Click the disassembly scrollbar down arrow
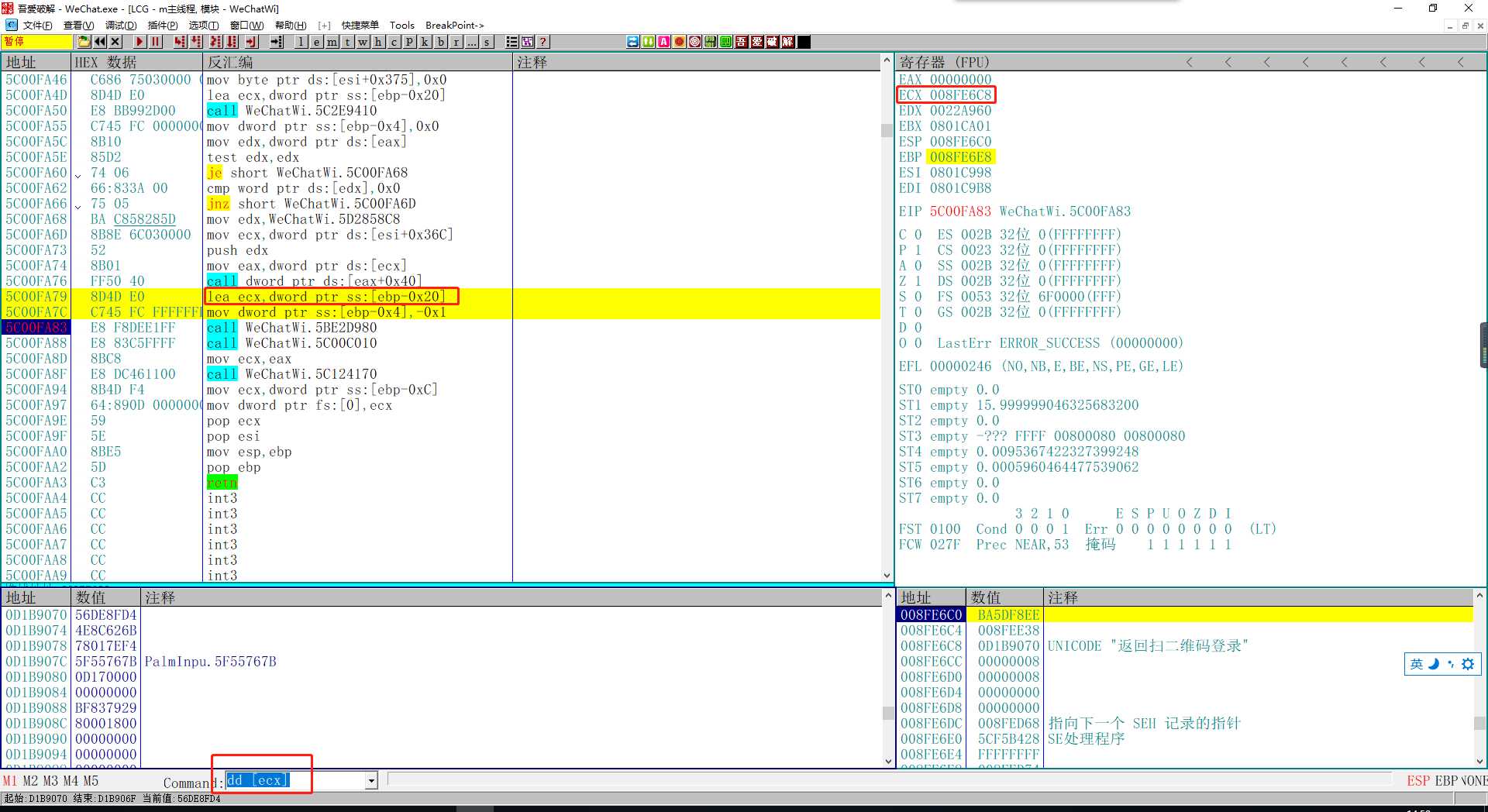This screenshot has width=1488, height=812. point(887,576)
